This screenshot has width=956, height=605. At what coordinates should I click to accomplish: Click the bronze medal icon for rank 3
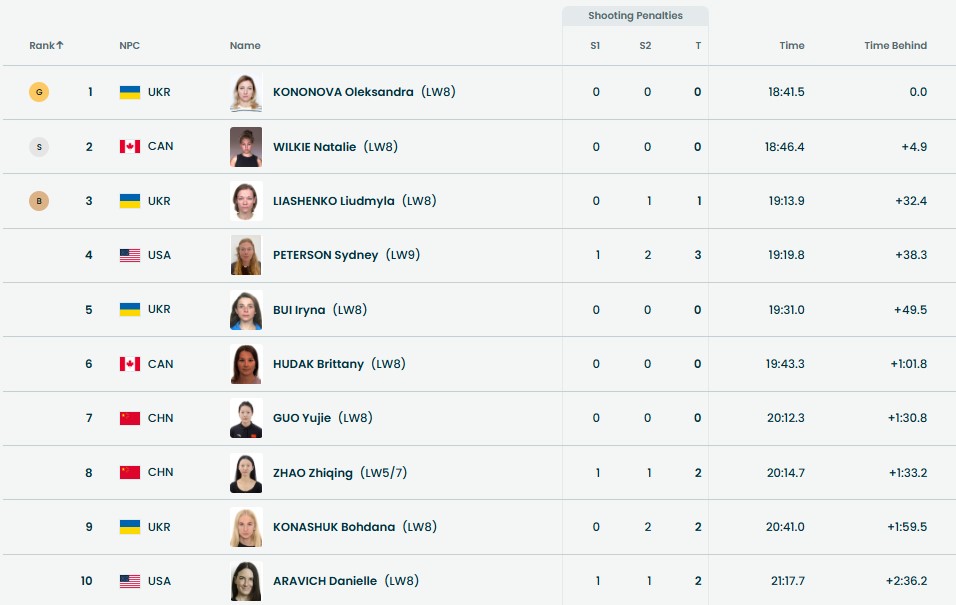click(39, 201)
